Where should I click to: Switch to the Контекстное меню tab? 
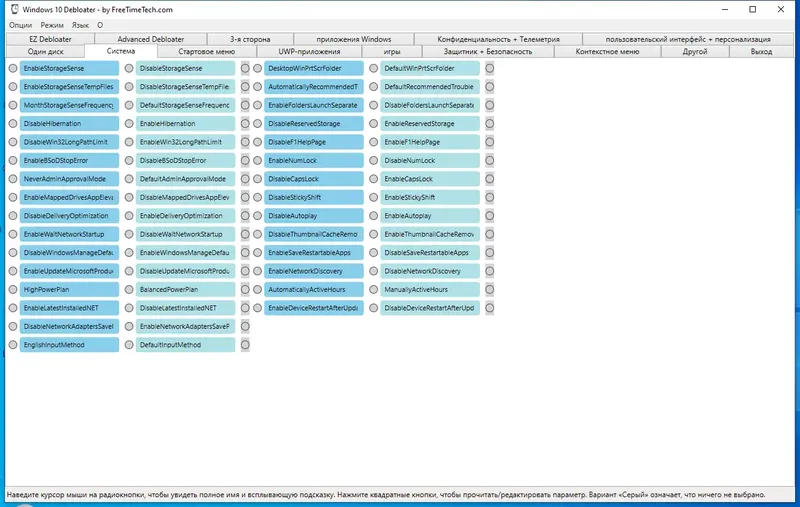(607, 52)
